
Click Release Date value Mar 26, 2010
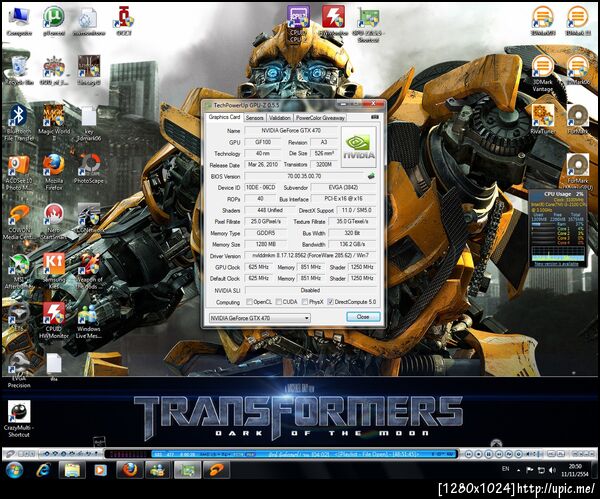[262, 165]
